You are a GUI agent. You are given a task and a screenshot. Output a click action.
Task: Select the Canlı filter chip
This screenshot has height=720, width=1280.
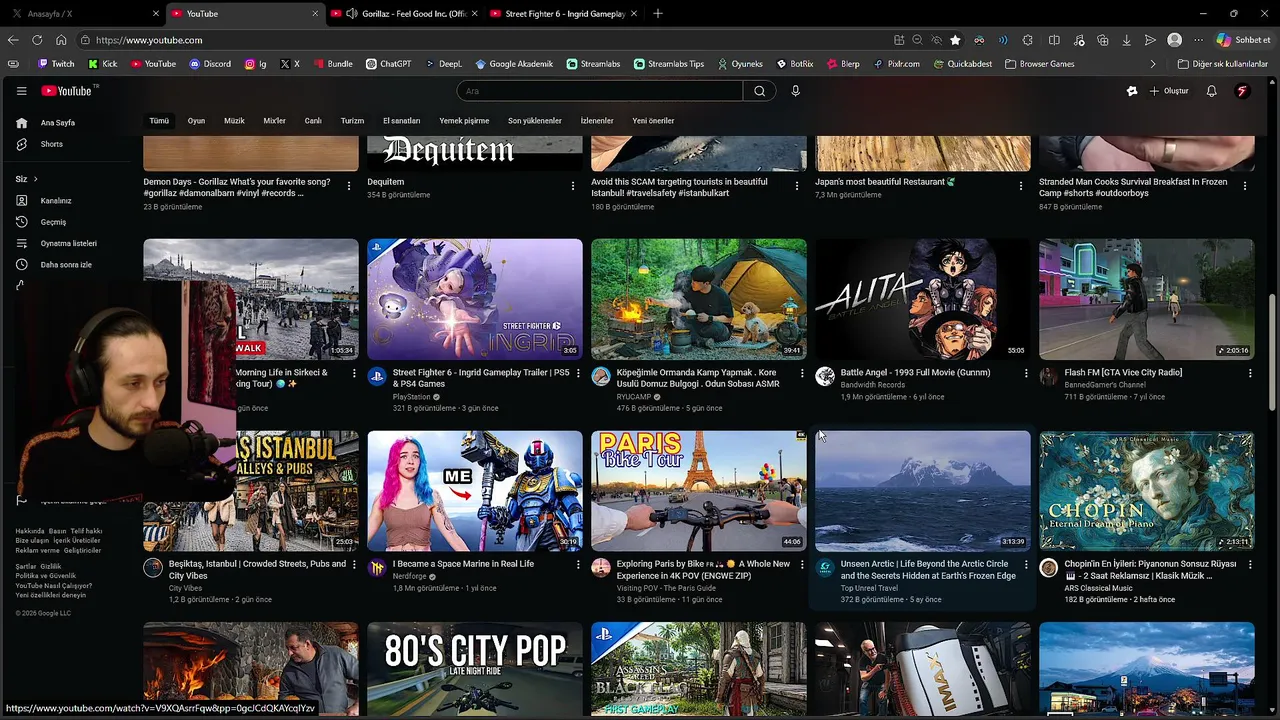point(313,121)
